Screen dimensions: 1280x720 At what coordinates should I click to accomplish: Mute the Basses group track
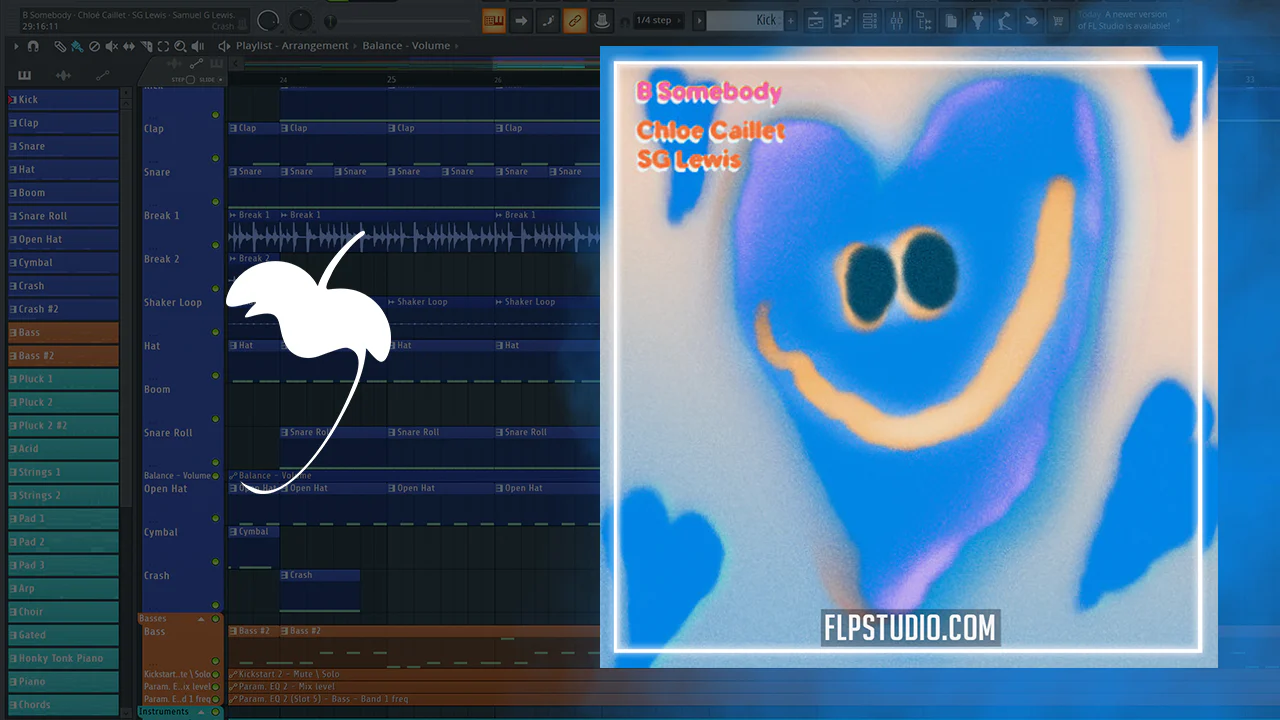click(x=215, y=619)
